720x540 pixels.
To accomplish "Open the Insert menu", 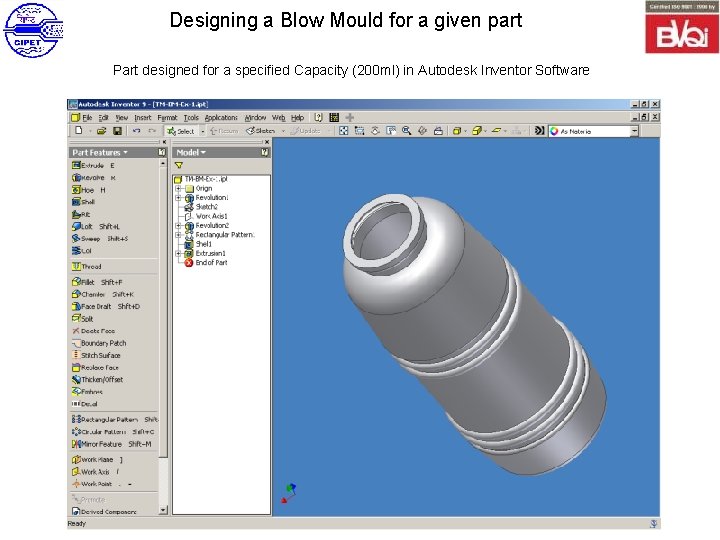I will (x=143, y=118).
